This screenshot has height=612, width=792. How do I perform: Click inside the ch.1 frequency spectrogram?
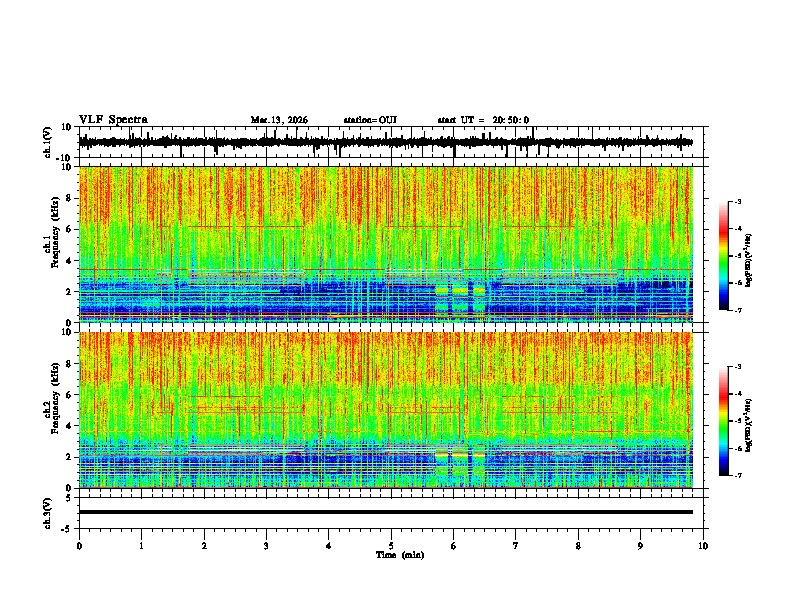tap(385, 244)
